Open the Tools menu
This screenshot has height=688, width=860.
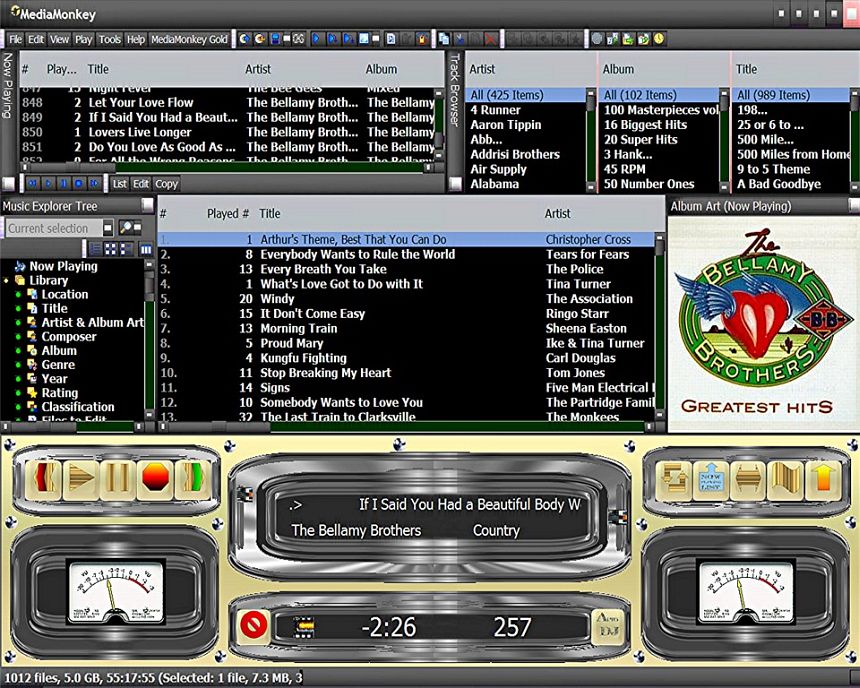[x=109, y=40]
